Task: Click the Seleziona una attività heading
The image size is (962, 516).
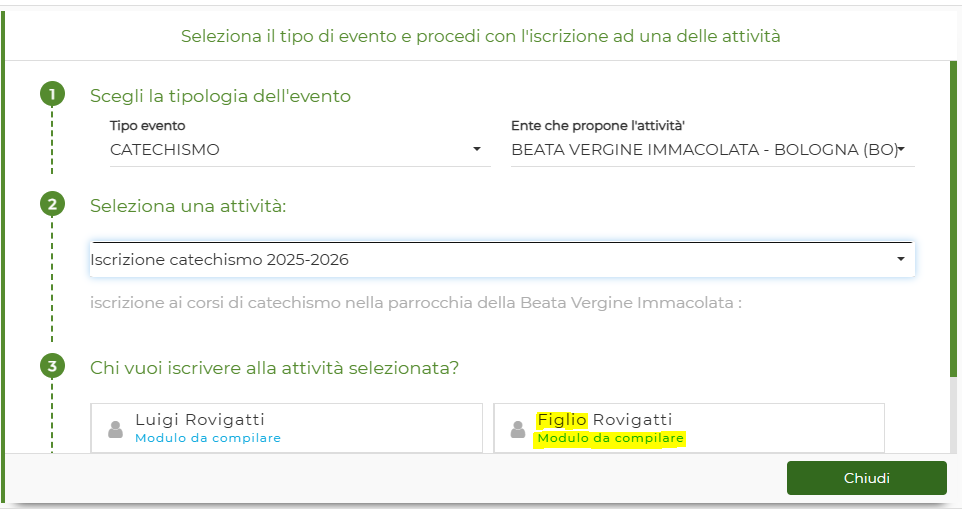Action: coord(188,206)
